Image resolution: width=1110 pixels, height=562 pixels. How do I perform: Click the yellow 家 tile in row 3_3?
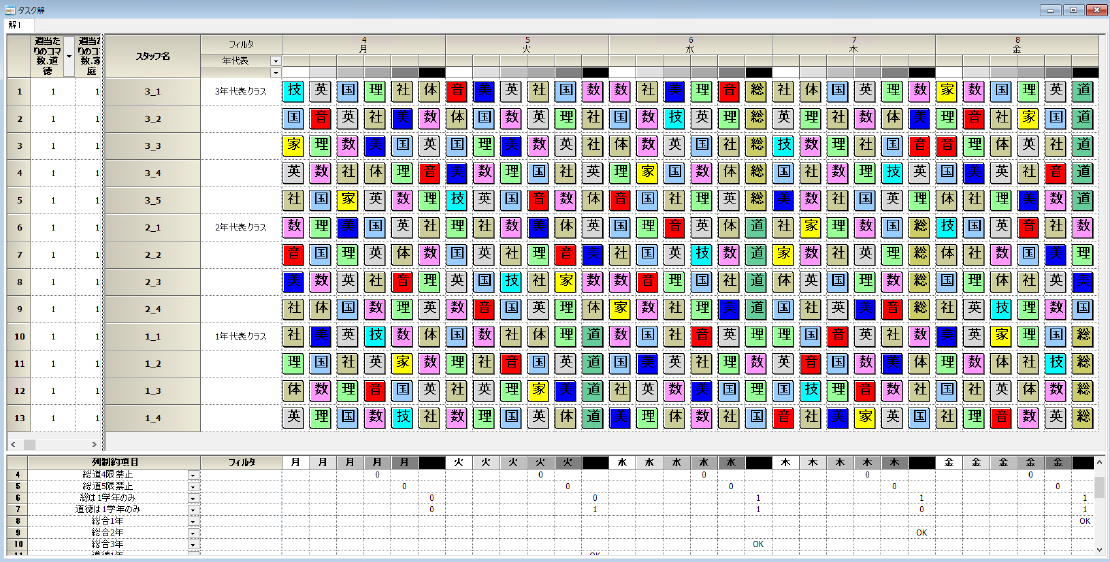tap(295, 145)
